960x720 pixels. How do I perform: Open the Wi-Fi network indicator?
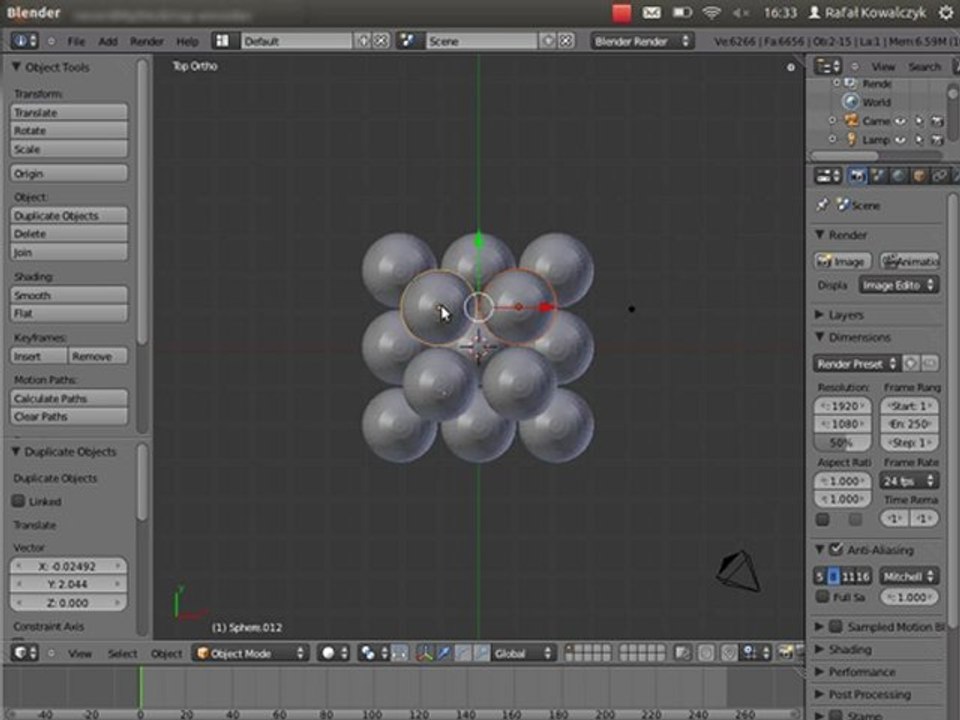click(711, 13)
